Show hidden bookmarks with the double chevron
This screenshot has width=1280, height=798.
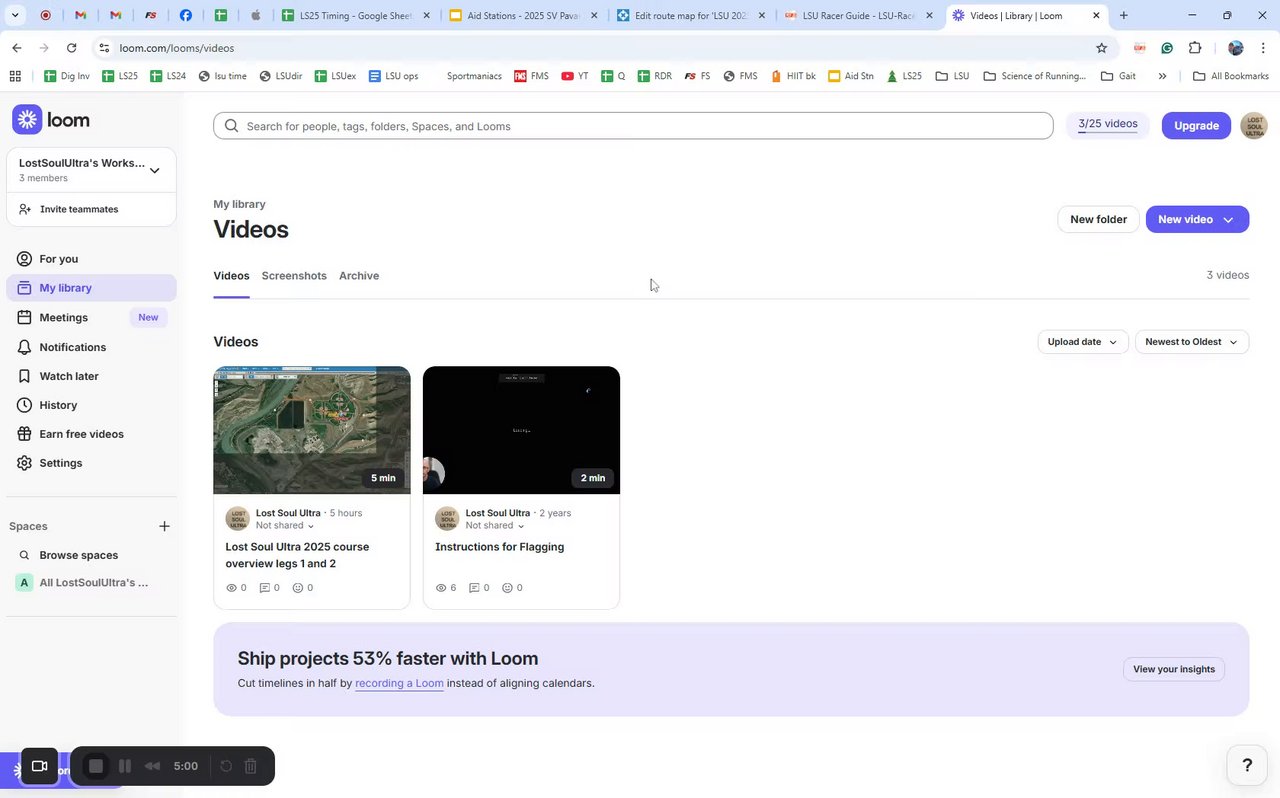[x=1162, y=76]
